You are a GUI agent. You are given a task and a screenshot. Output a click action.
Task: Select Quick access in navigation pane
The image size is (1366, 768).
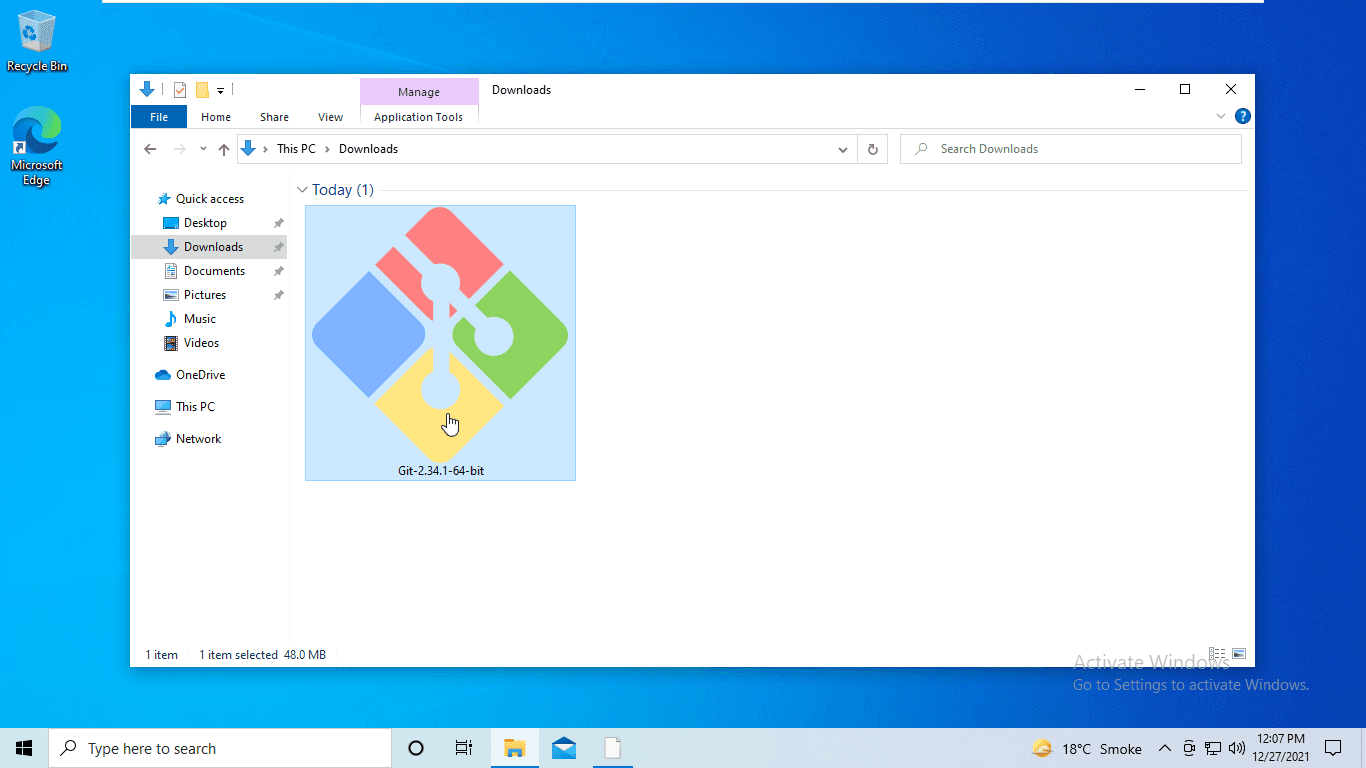(x=209, y=199)
